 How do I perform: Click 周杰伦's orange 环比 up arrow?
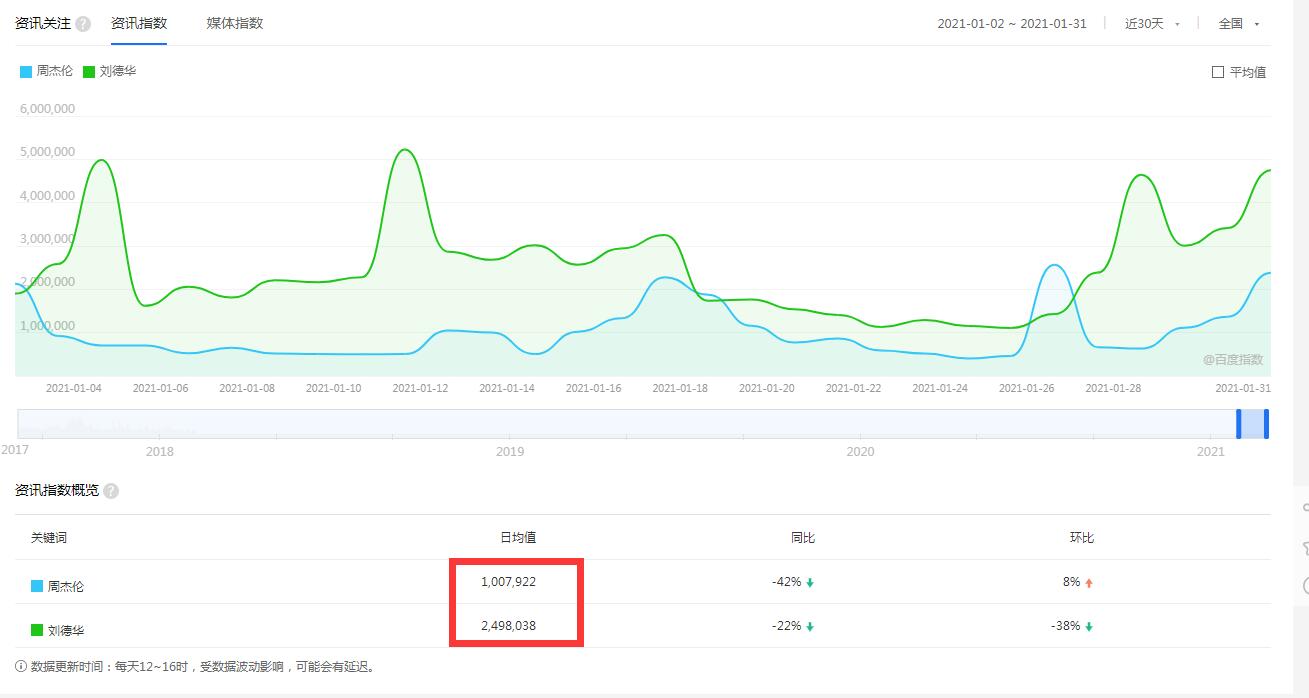(x=1089, y=583)
